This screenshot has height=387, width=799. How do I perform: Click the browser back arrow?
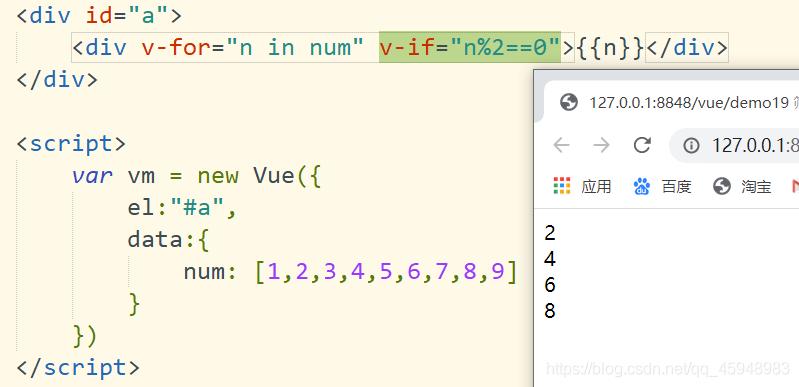coord(561,145)
